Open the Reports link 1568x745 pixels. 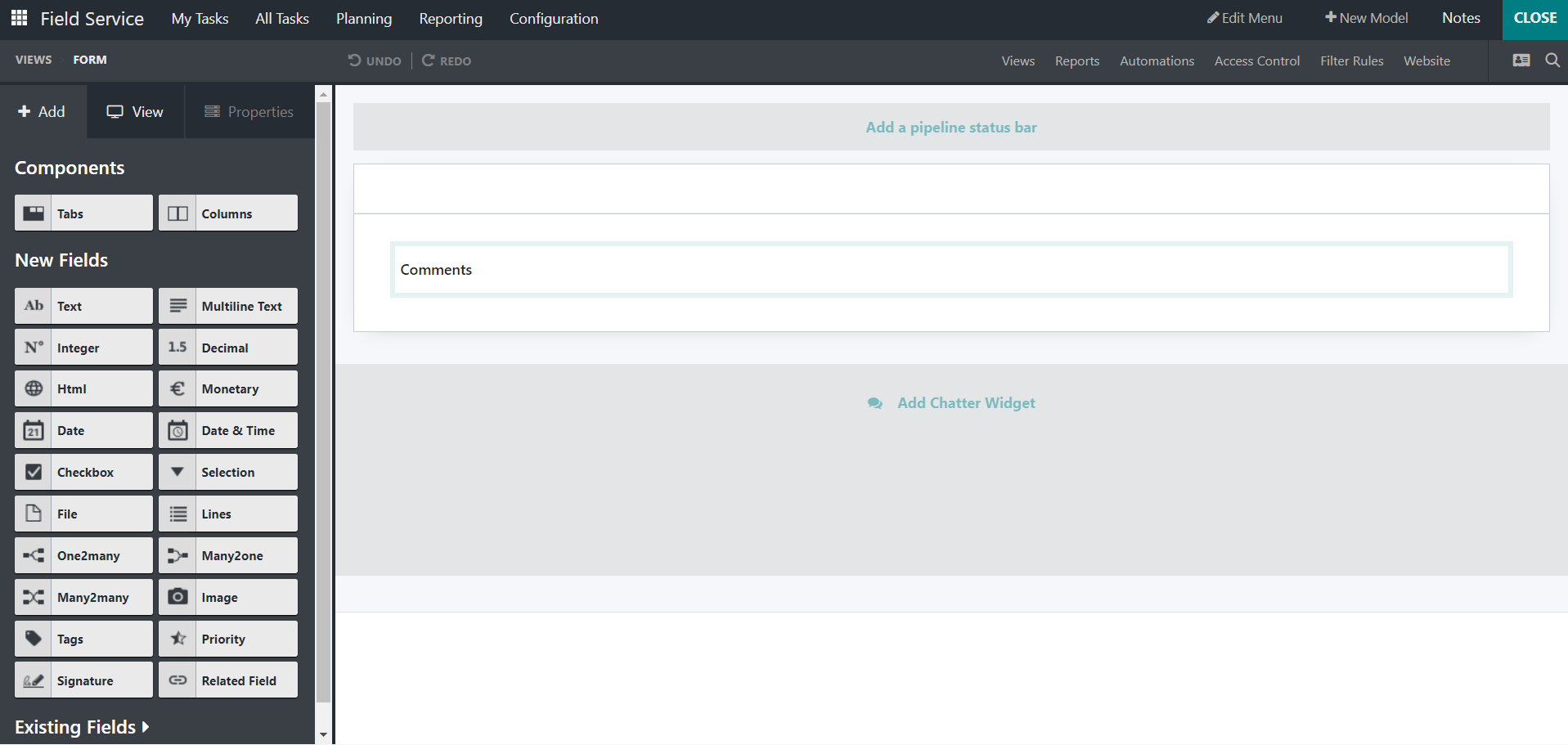click(1077, 61)
